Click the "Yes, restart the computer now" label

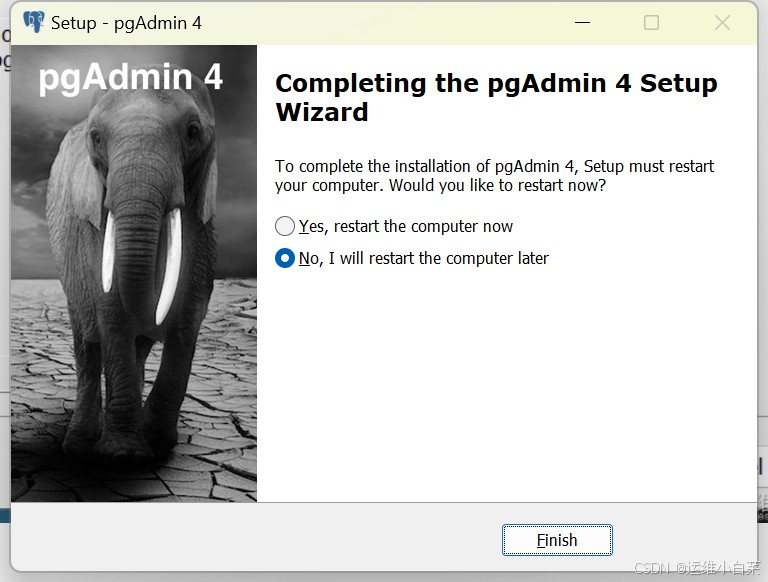406,227
